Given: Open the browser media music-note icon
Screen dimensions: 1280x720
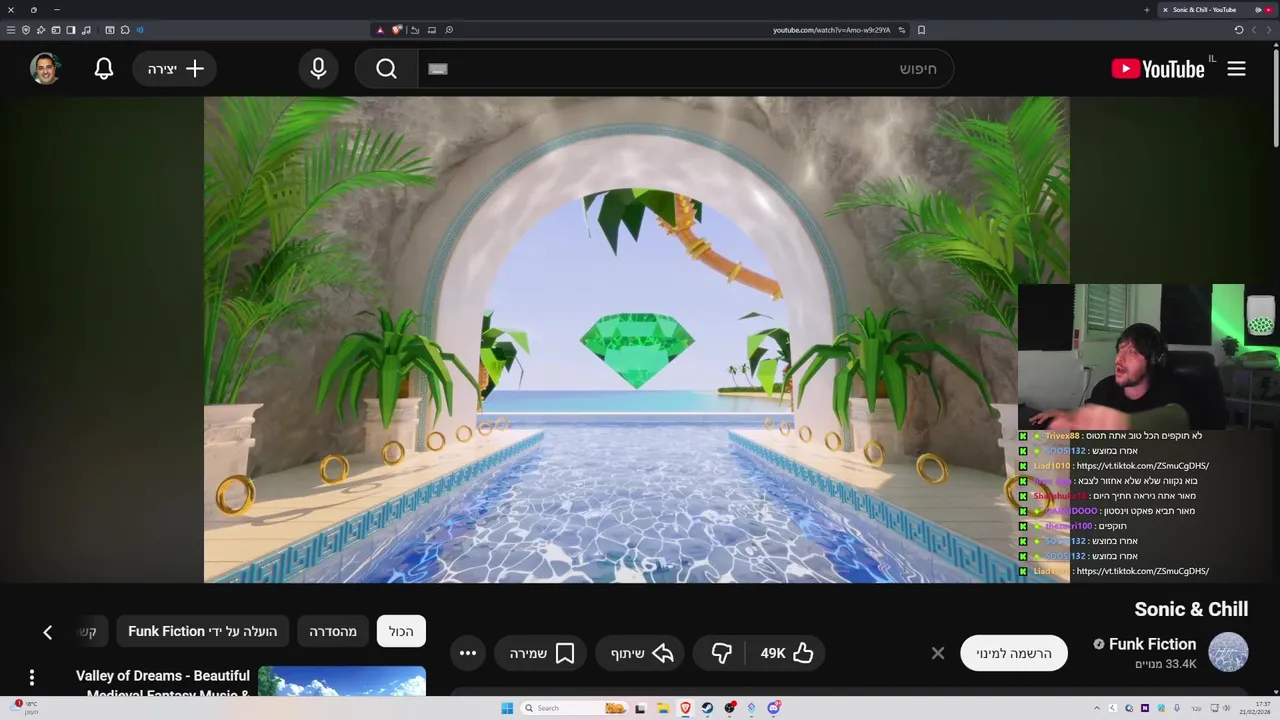Looking at the screenshot, I should pos(86,30).
